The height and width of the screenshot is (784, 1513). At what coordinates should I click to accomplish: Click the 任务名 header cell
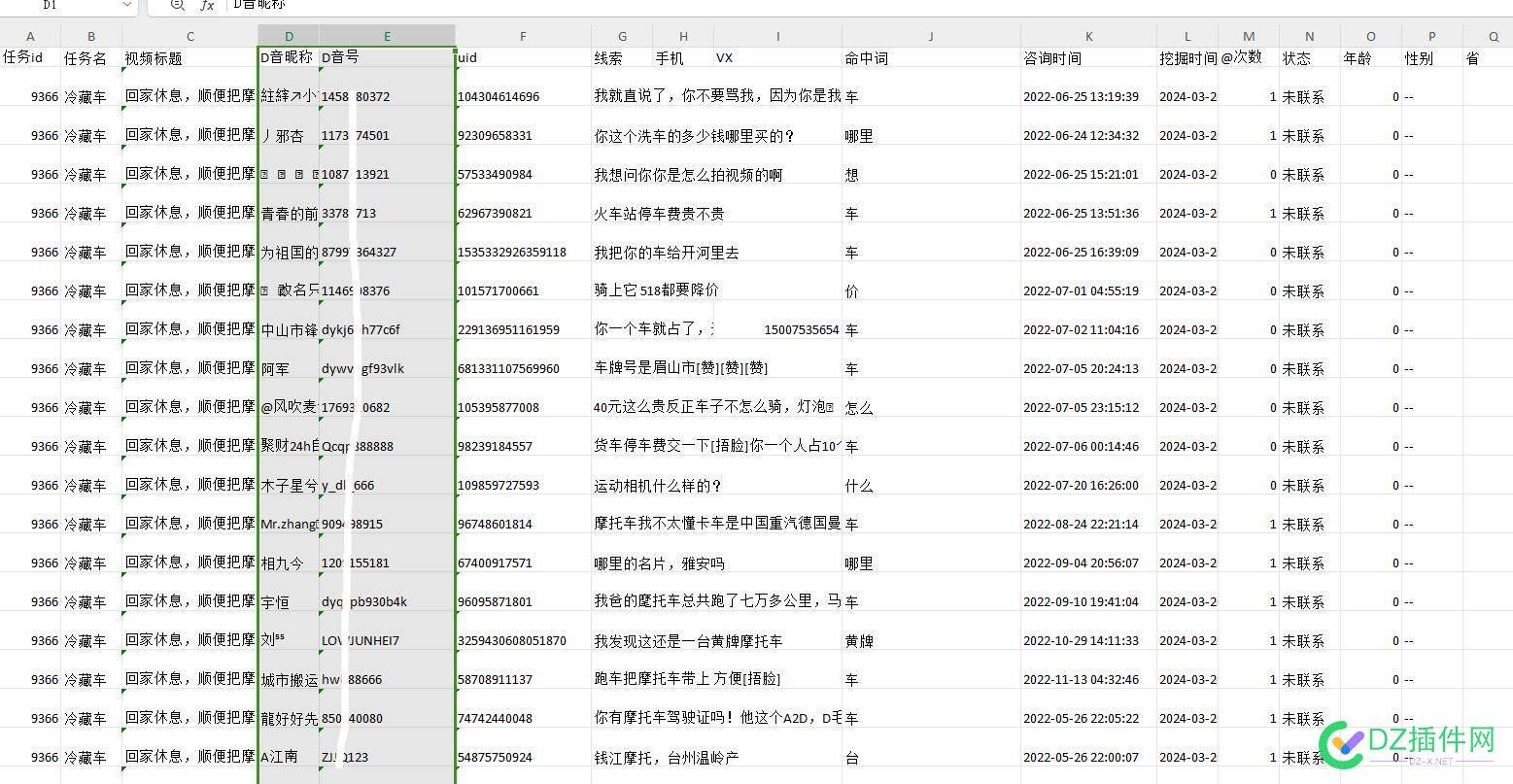[x=91, y=57]
